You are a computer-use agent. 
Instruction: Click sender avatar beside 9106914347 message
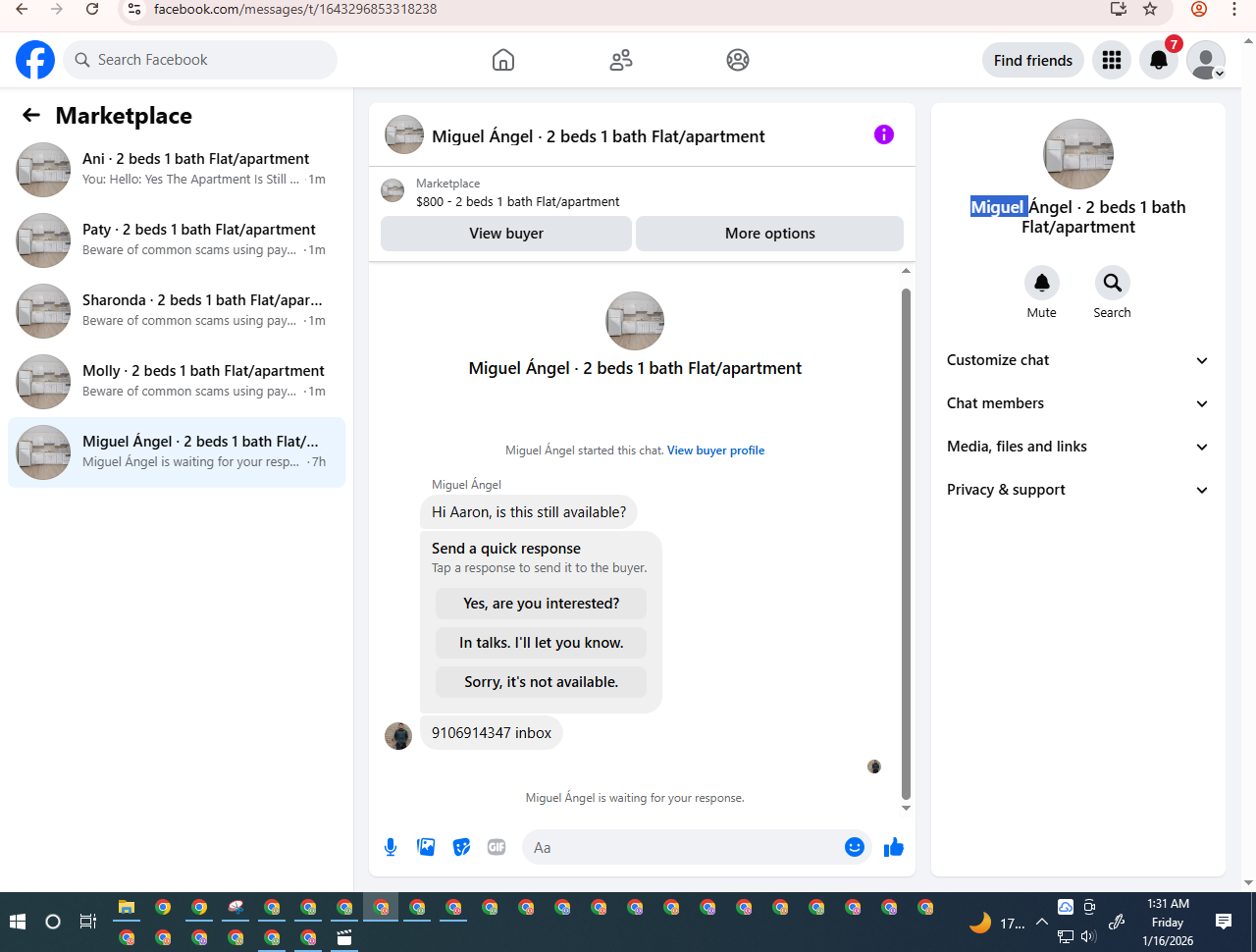(398, 736)
